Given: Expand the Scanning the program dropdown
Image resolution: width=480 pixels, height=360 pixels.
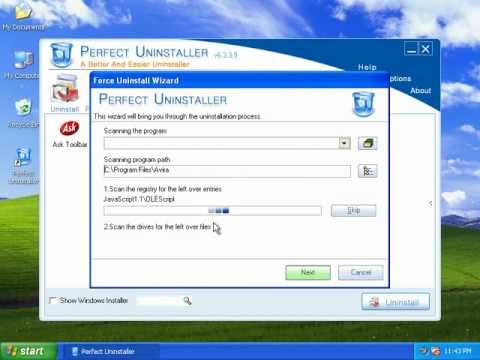Looking at the screenshot, I should 344,143.
